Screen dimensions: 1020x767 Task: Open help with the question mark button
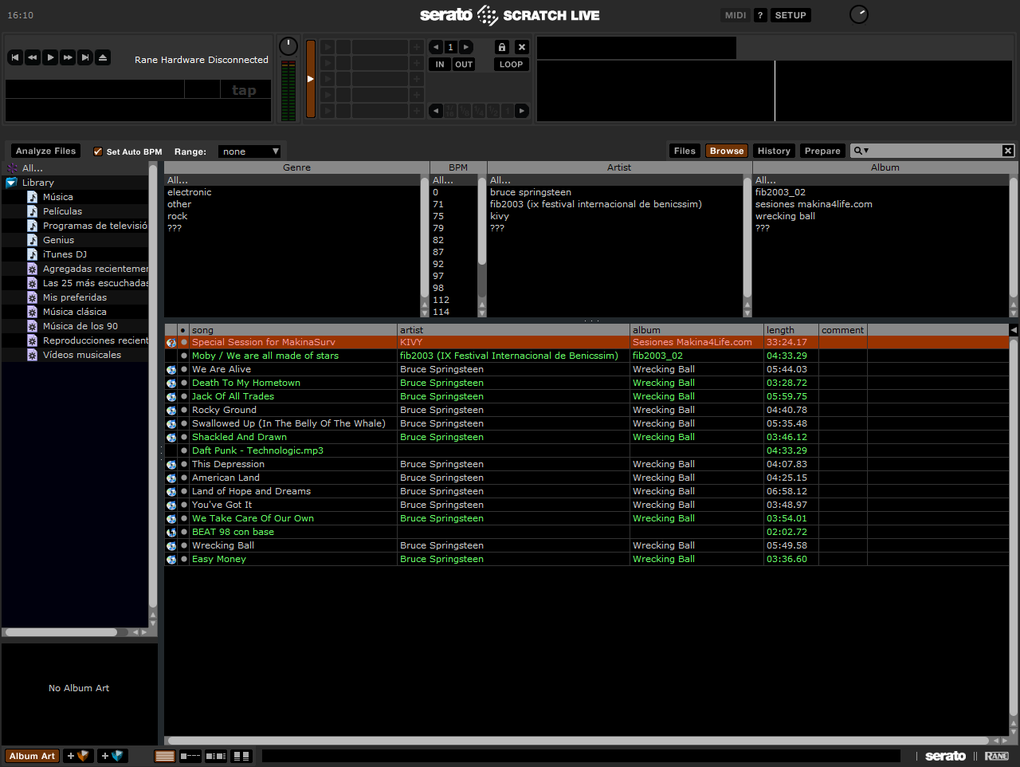pos(760,15)
